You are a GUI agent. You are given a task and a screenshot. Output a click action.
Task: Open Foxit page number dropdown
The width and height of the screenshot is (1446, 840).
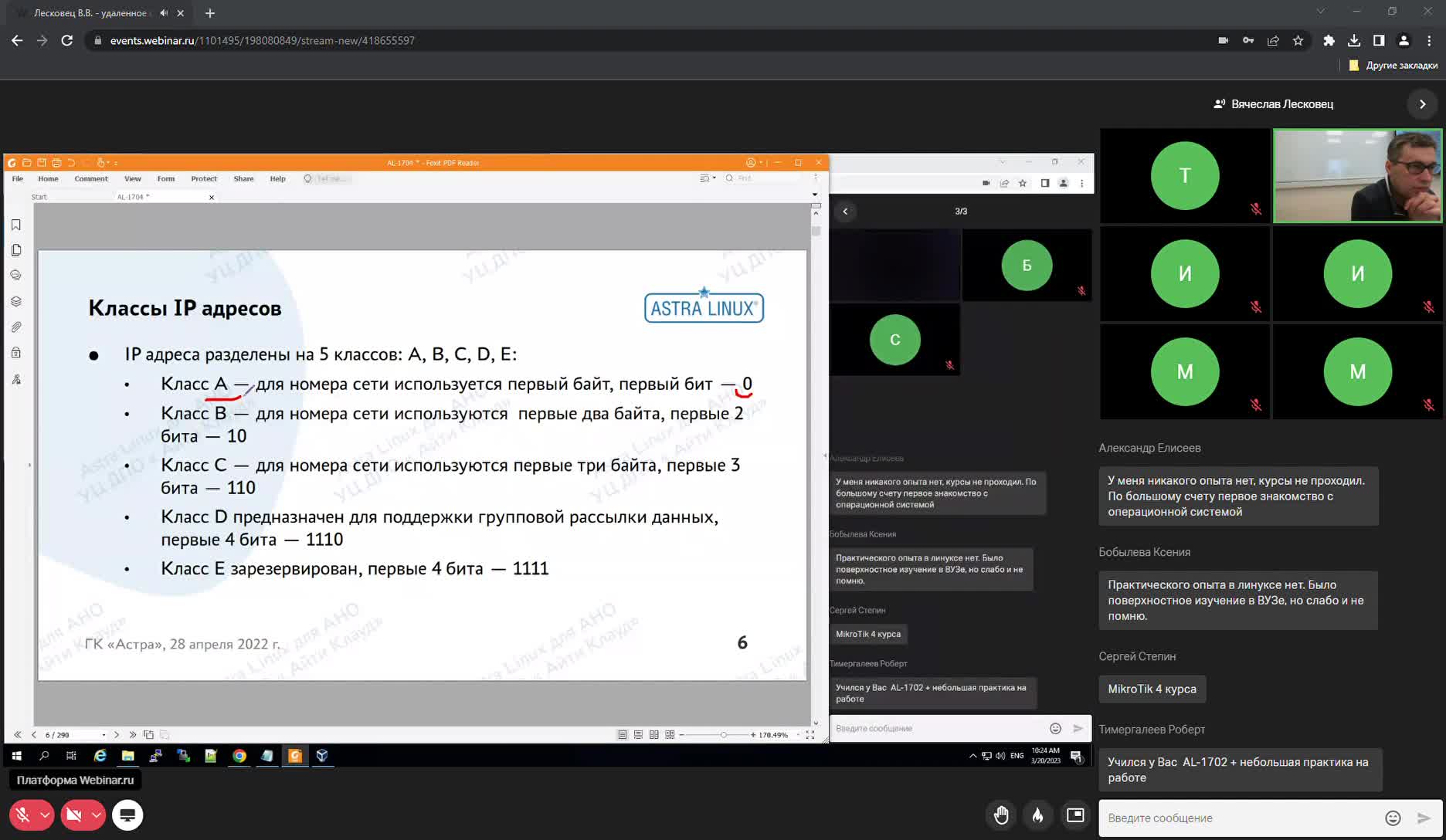[104, 735]
